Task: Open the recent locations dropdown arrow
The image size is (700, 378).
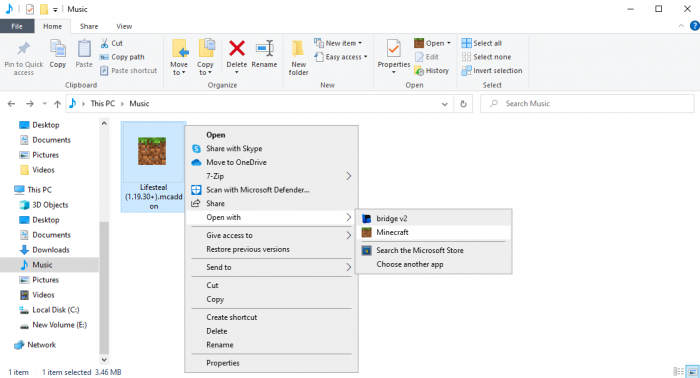Action: [44, 104]
